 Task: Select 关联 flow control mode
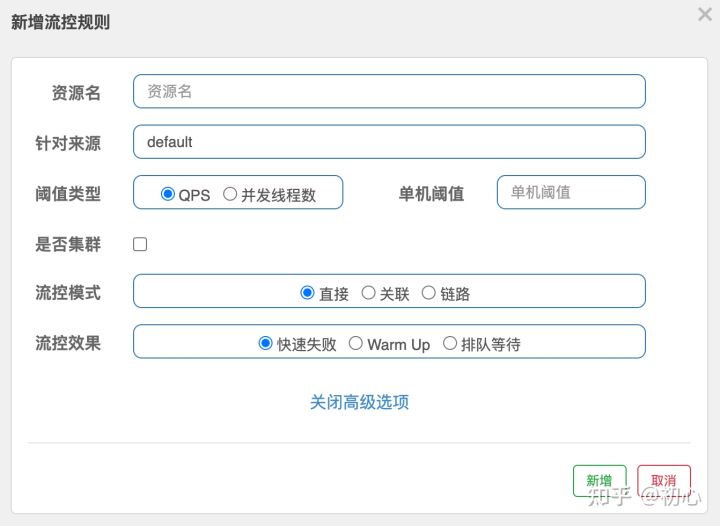tap(368, 292)
